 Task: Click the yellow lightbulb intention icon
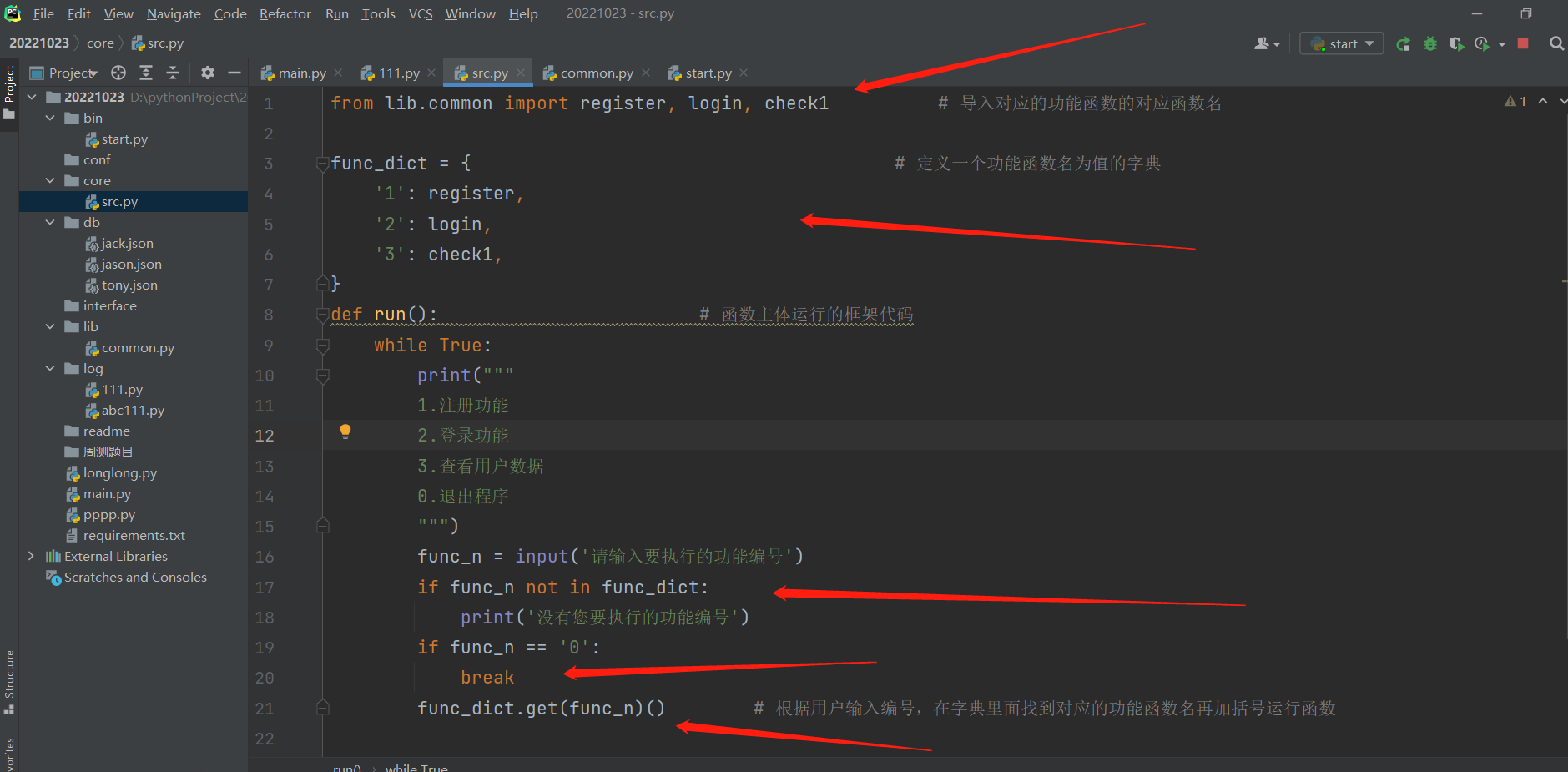[345, 431]
